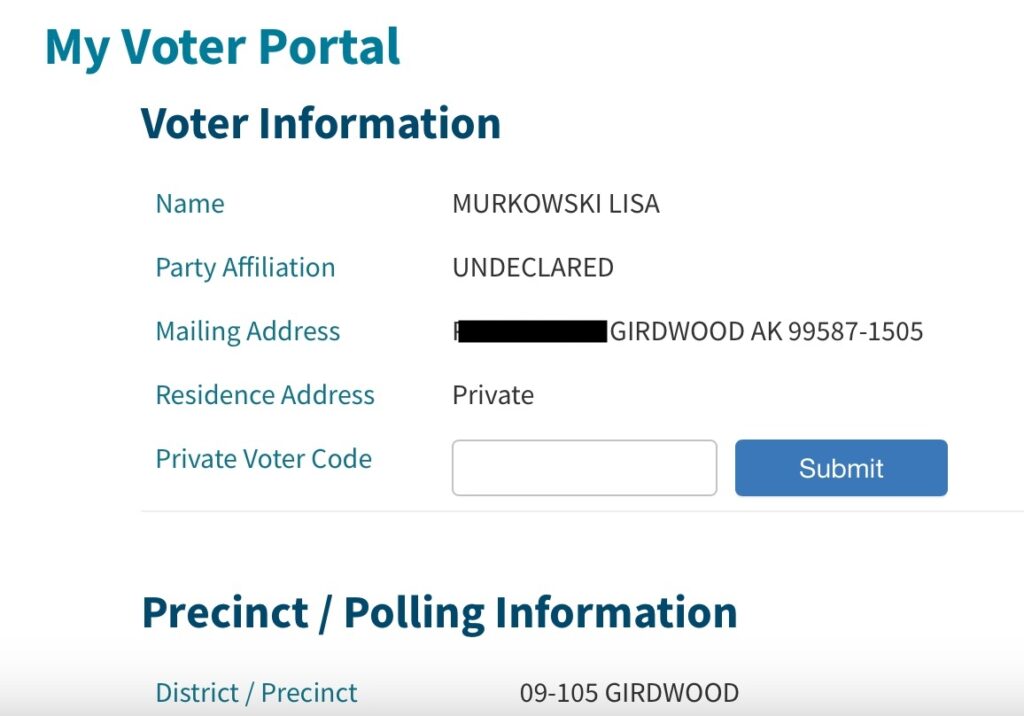The height and width of the screenshot is (716, 1024).
Task: Click the blacked-out redacted address bar
Action: pos(532,331)
